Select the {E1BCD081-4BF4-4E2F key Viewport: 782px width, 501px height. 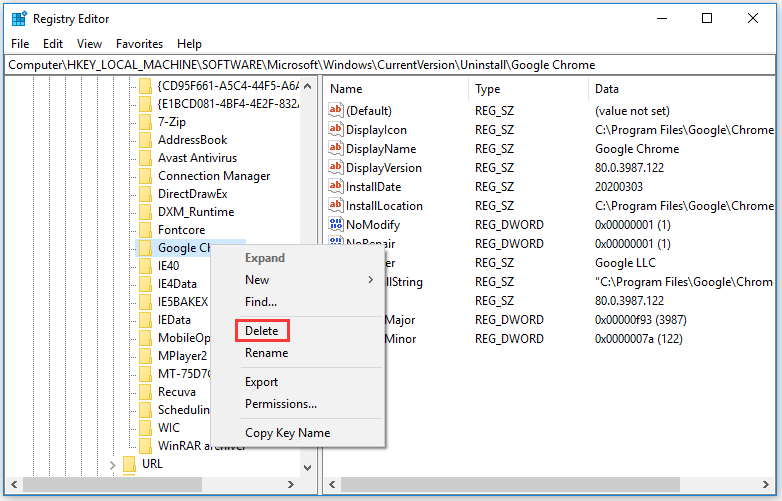[x=228, y=104]
